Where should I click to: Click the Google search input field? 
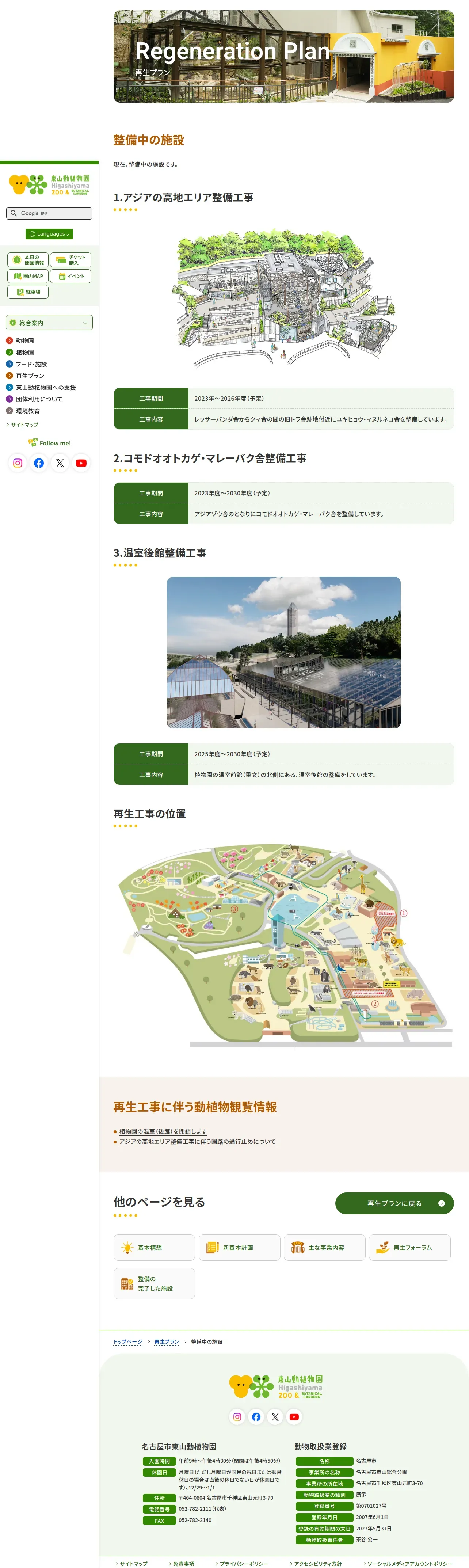tap(49, 213)
